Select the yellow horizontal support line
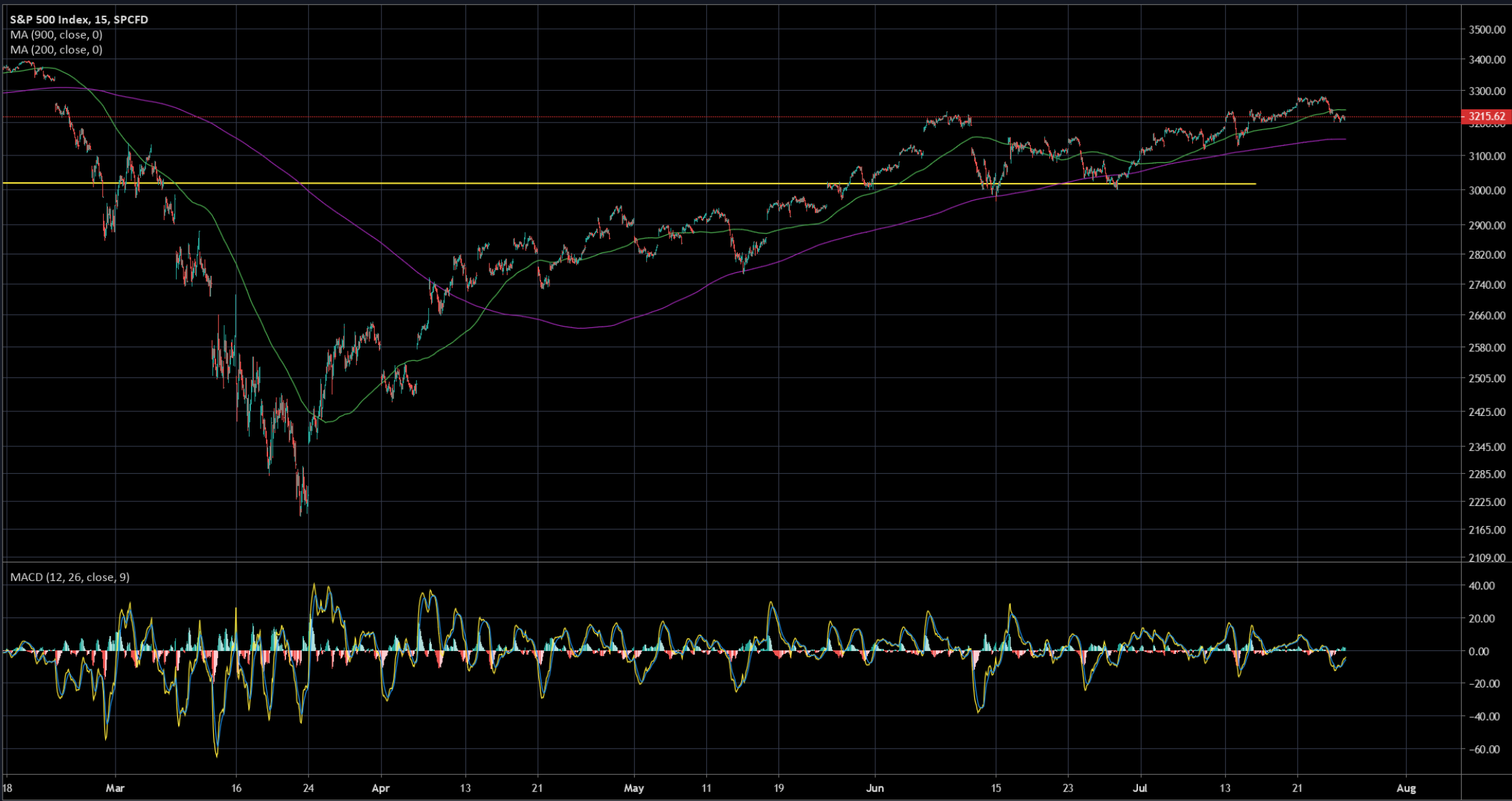Screen dimensions: 1512x801 point(629,184)
